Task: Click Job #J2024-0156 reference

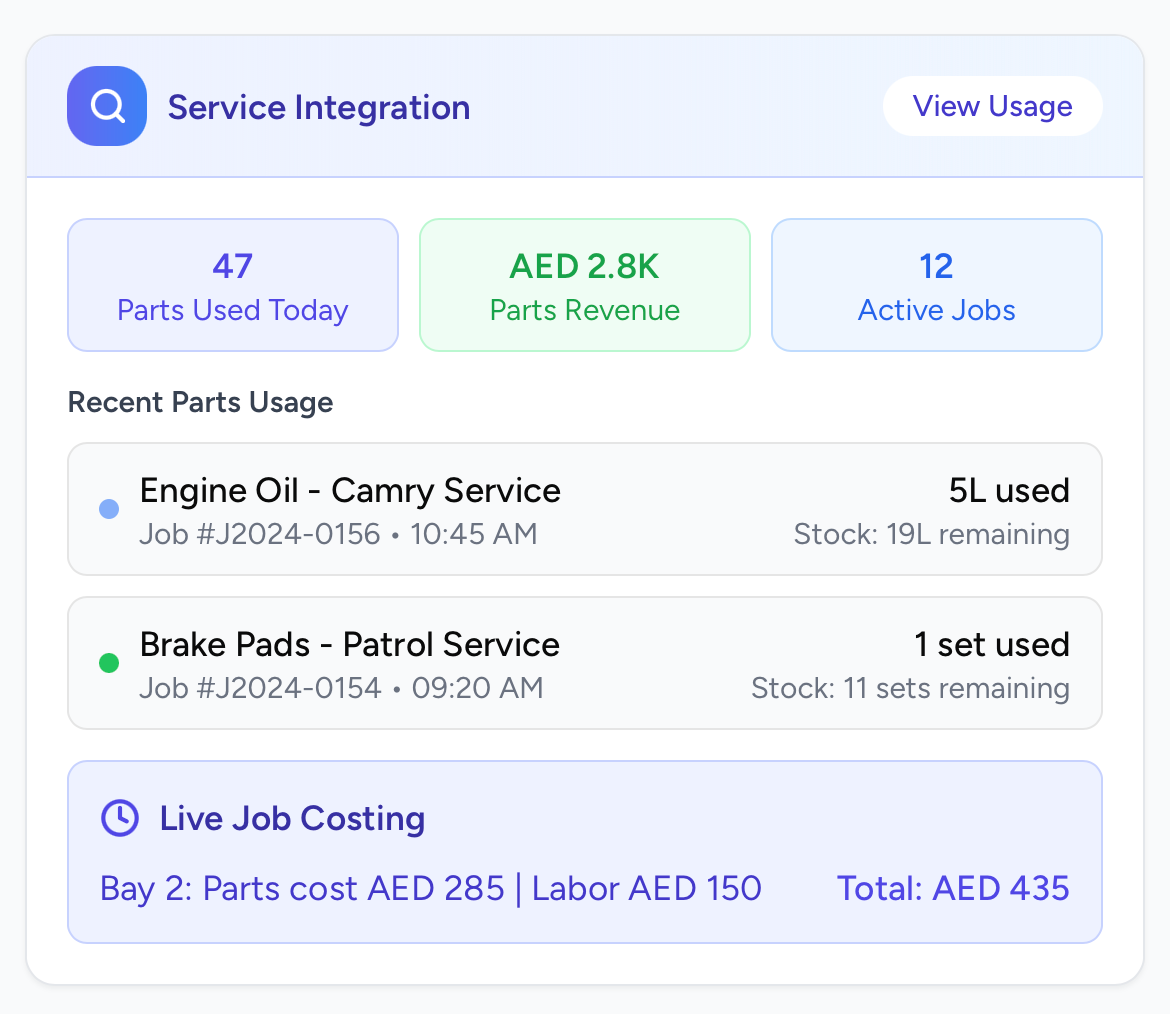Action: [x=260, y=534]
